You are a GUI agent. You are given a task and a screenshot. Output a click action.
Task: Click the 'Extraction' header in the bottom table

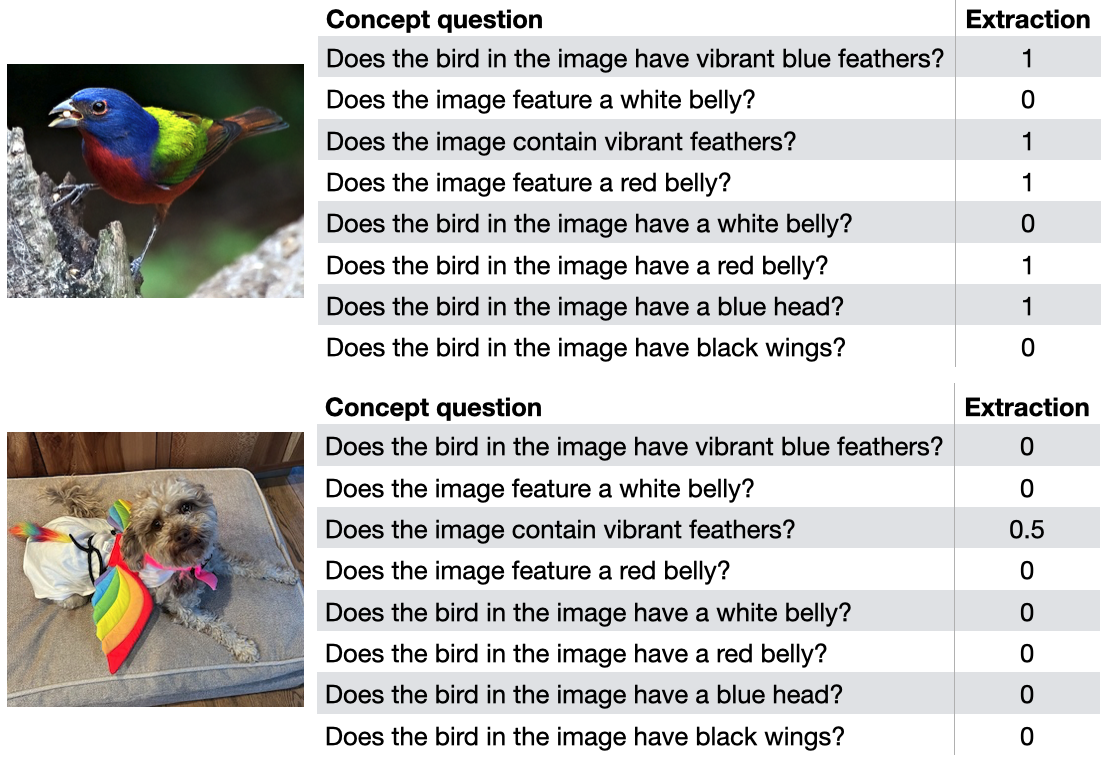(1026, 407)
